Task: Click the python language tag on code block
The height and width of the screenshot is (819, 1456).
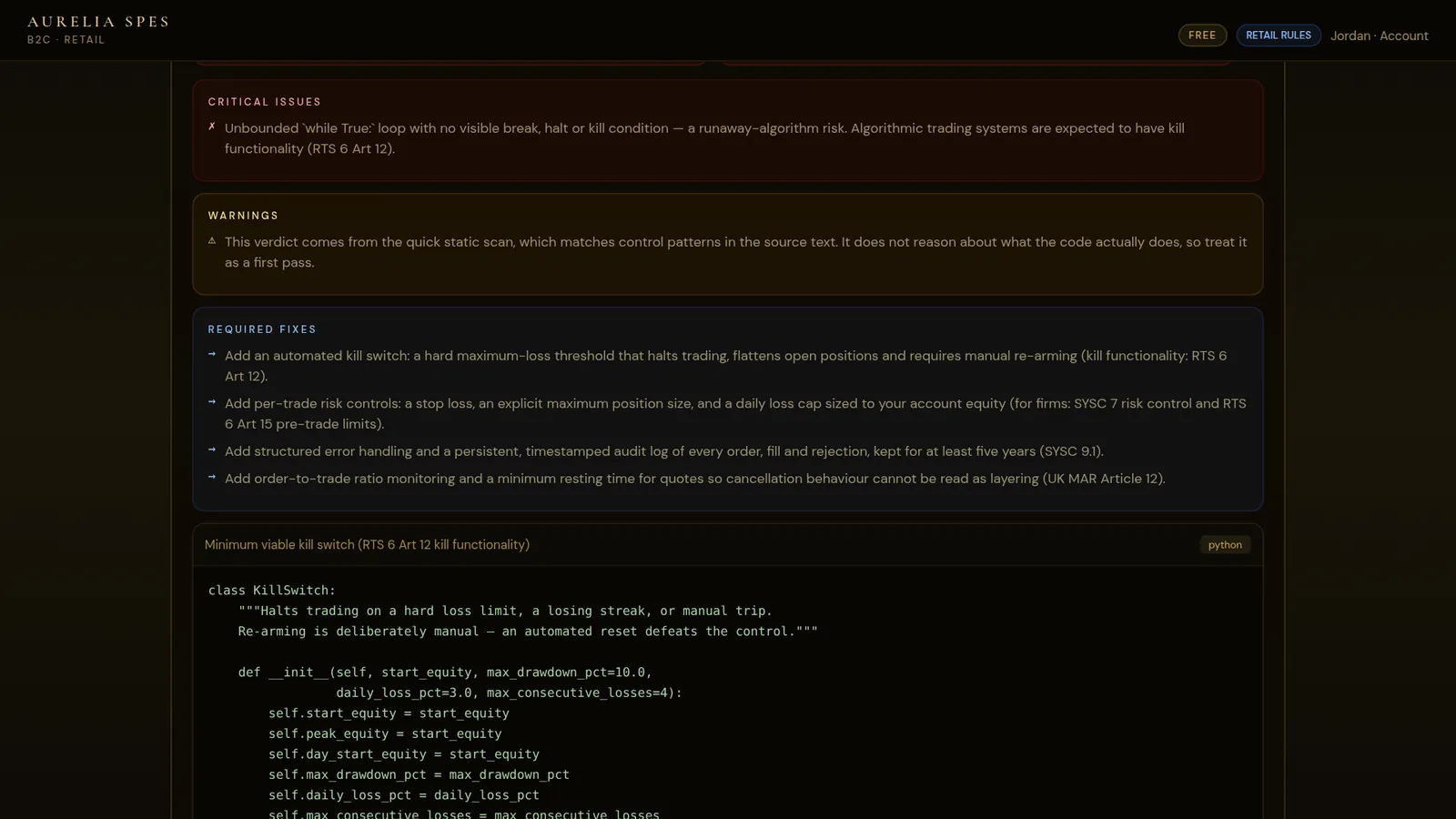Action: [1225, 544]
